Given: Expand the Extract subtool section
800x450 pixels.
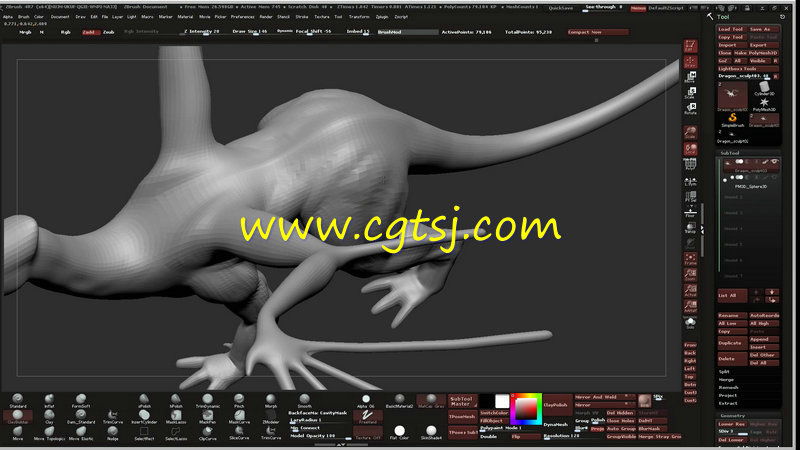Looking at the screenshot, I should [728, 404].
